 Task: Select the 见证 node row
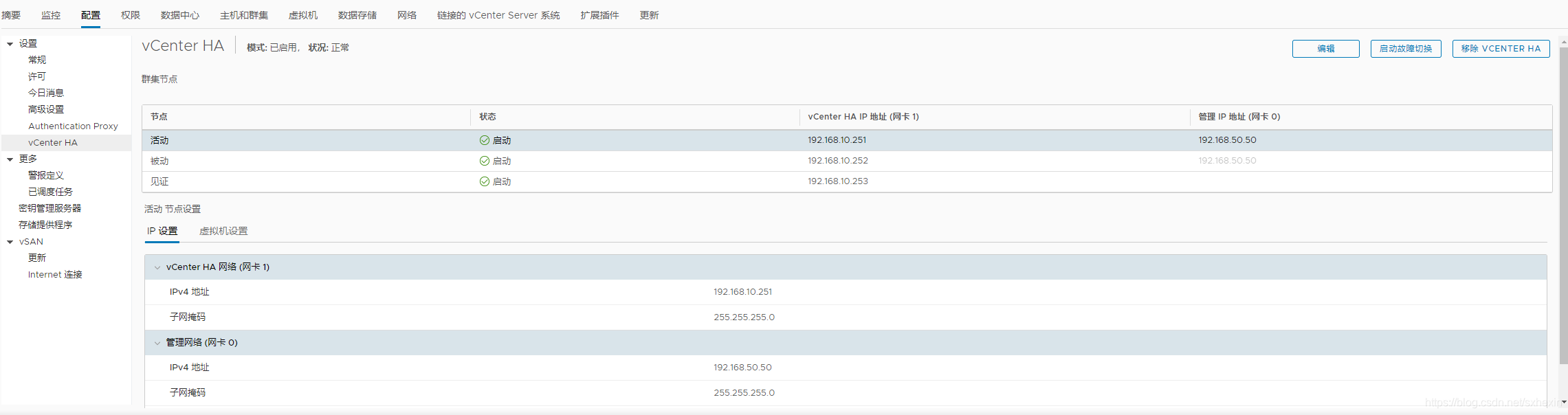pos(847,181)
